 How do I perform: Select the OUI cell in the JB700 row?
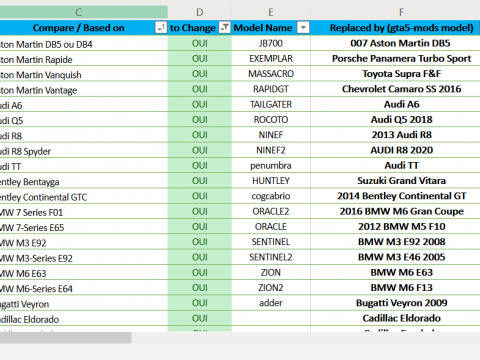coord(200,43)
